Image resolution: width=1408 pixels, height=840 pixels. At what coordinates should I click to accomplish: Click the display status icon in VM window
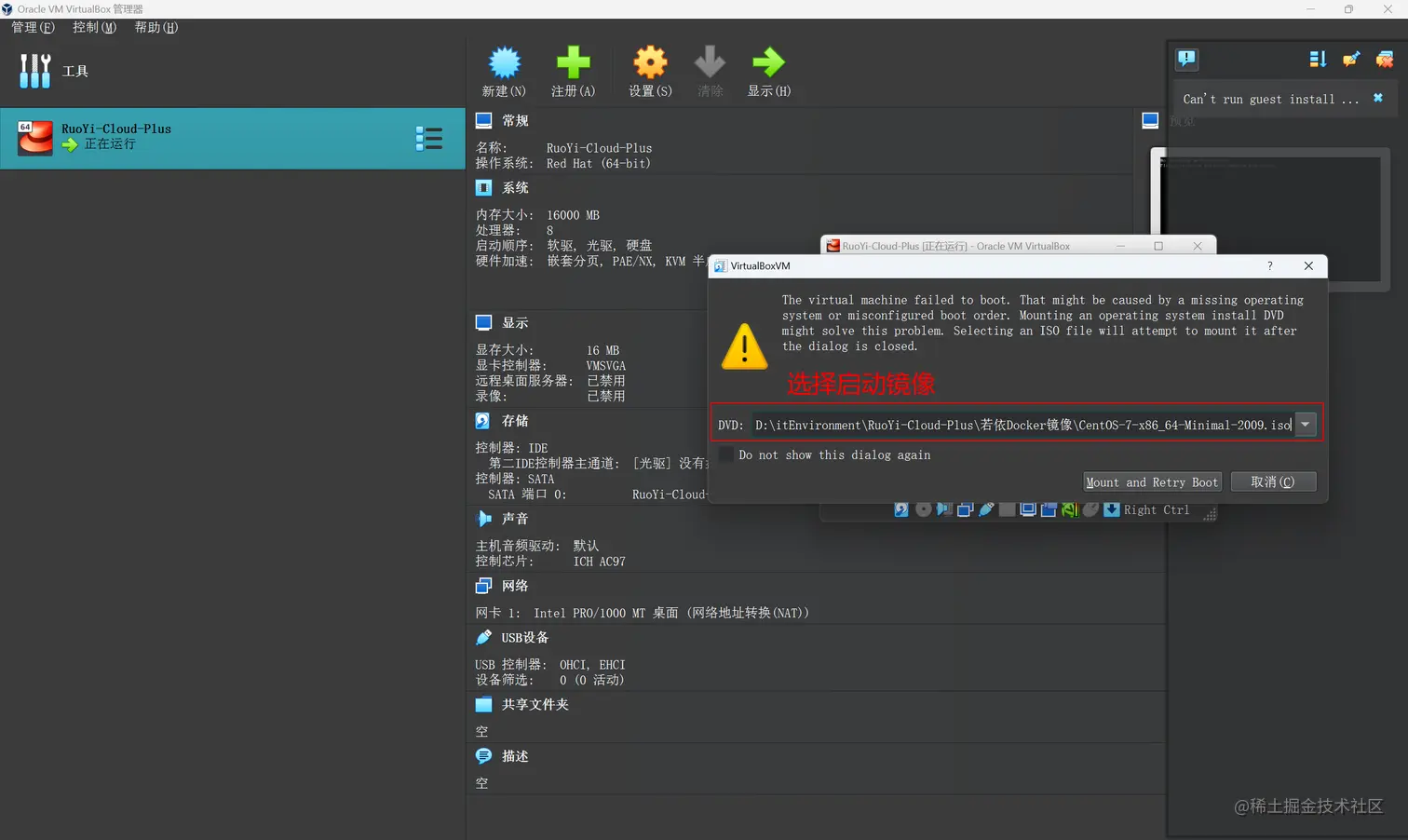pos(1028,509)
